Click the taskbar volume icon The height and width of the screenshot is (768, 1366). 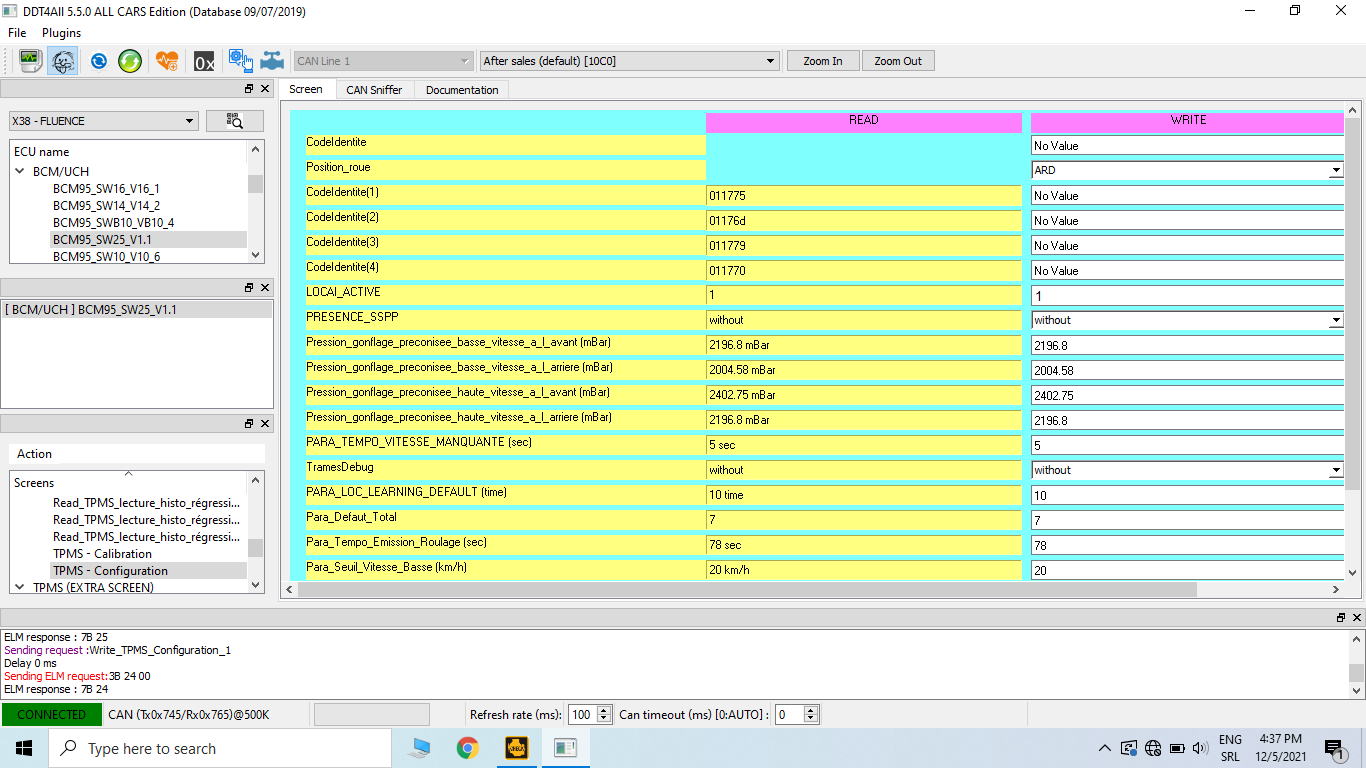coord(1200,748)
